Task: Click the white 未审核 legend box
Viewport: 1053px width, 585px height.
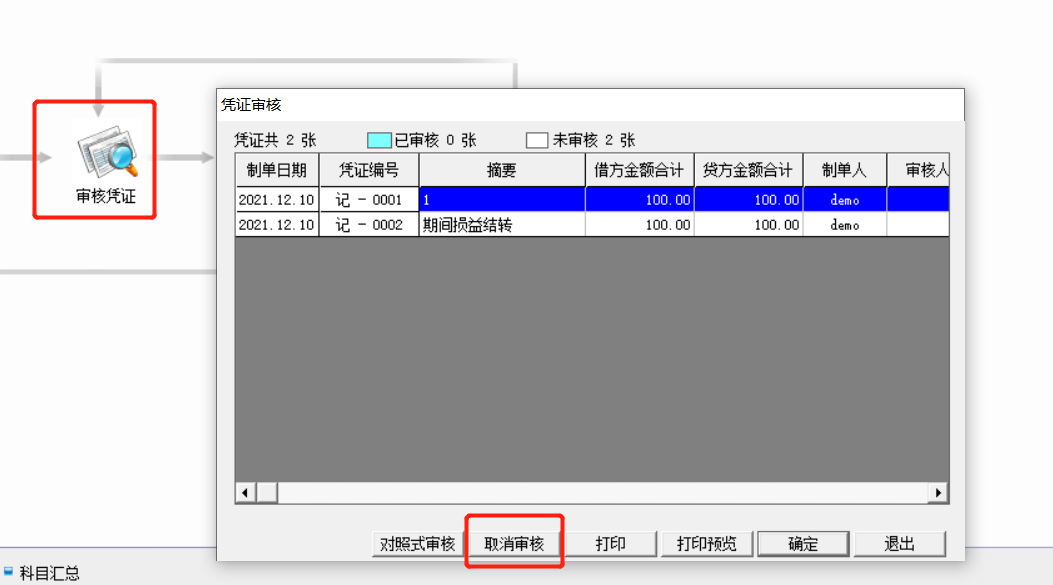Action: [537, 140]
